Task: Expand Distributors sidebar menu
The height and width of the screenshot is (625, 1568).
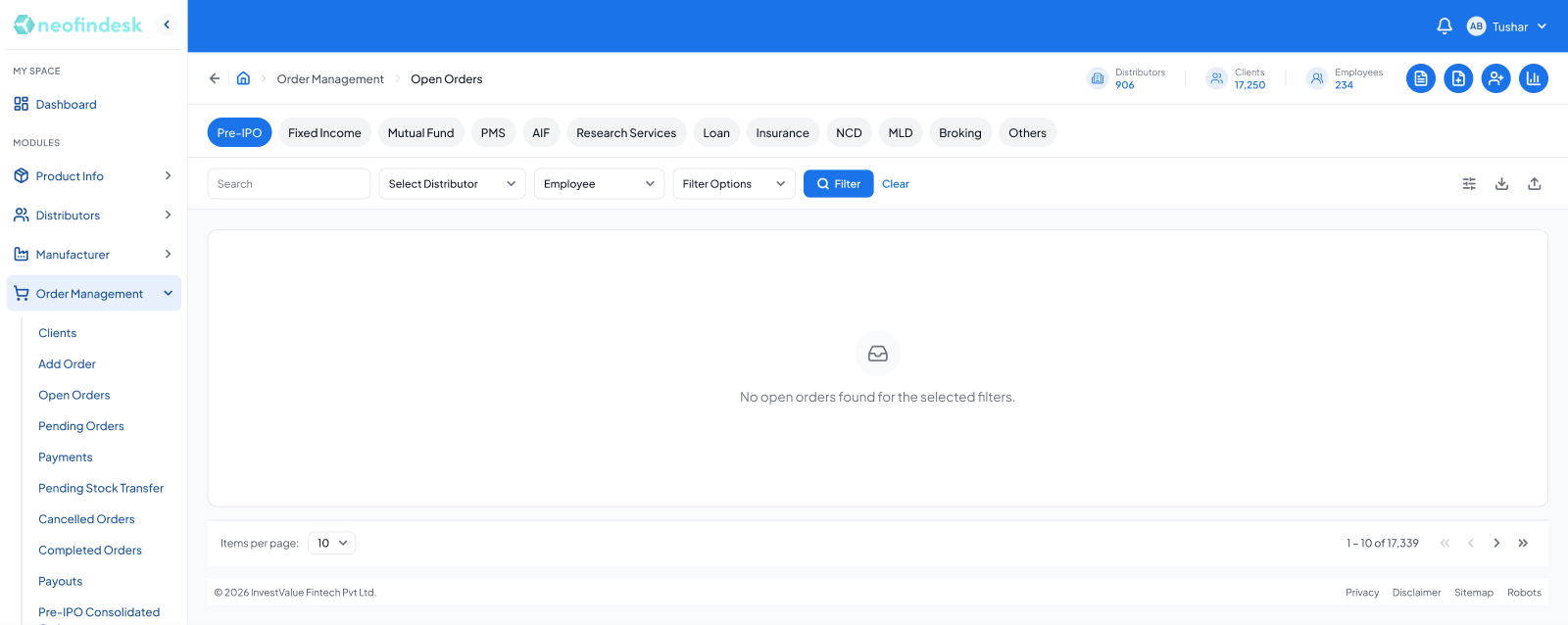Action: point(94,216)
